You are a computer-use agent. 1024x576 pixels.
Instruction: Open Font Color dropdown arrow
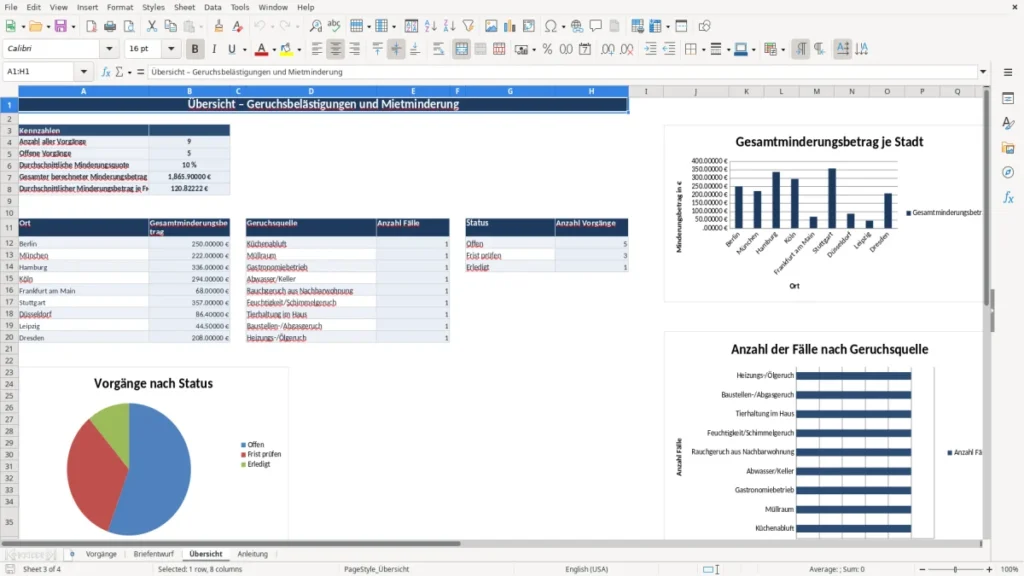(274, 50)
